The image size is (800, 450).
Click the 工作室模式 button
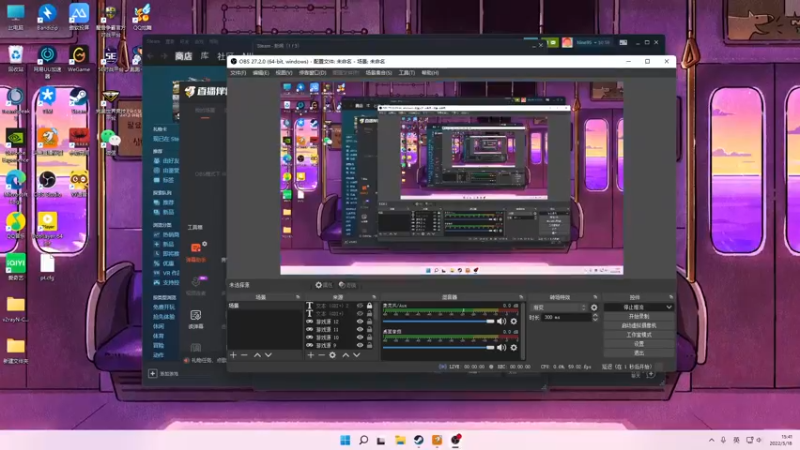tap(639, 335)
